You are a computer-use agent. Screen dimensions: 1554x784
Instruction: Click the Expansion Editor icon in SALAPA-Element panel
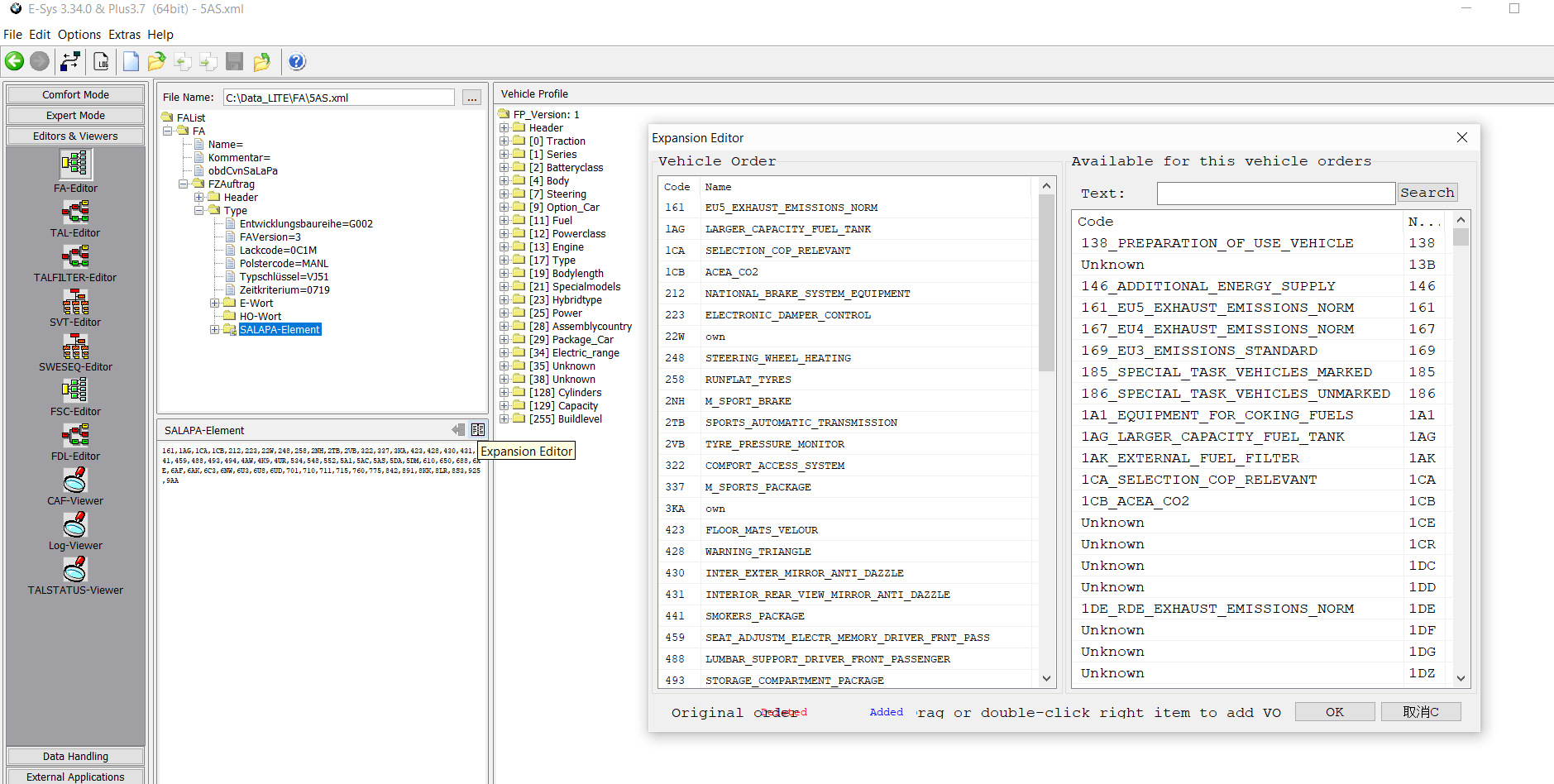478,430
